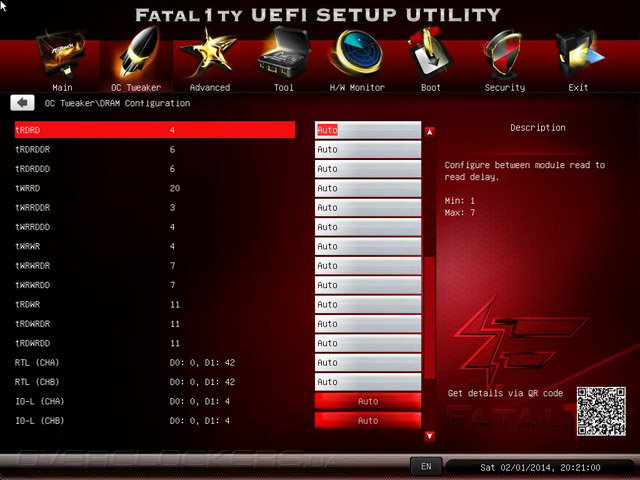Select the tRDWRDR setting row
Viewport: 640px width, 480px height.
click(155, 324)
